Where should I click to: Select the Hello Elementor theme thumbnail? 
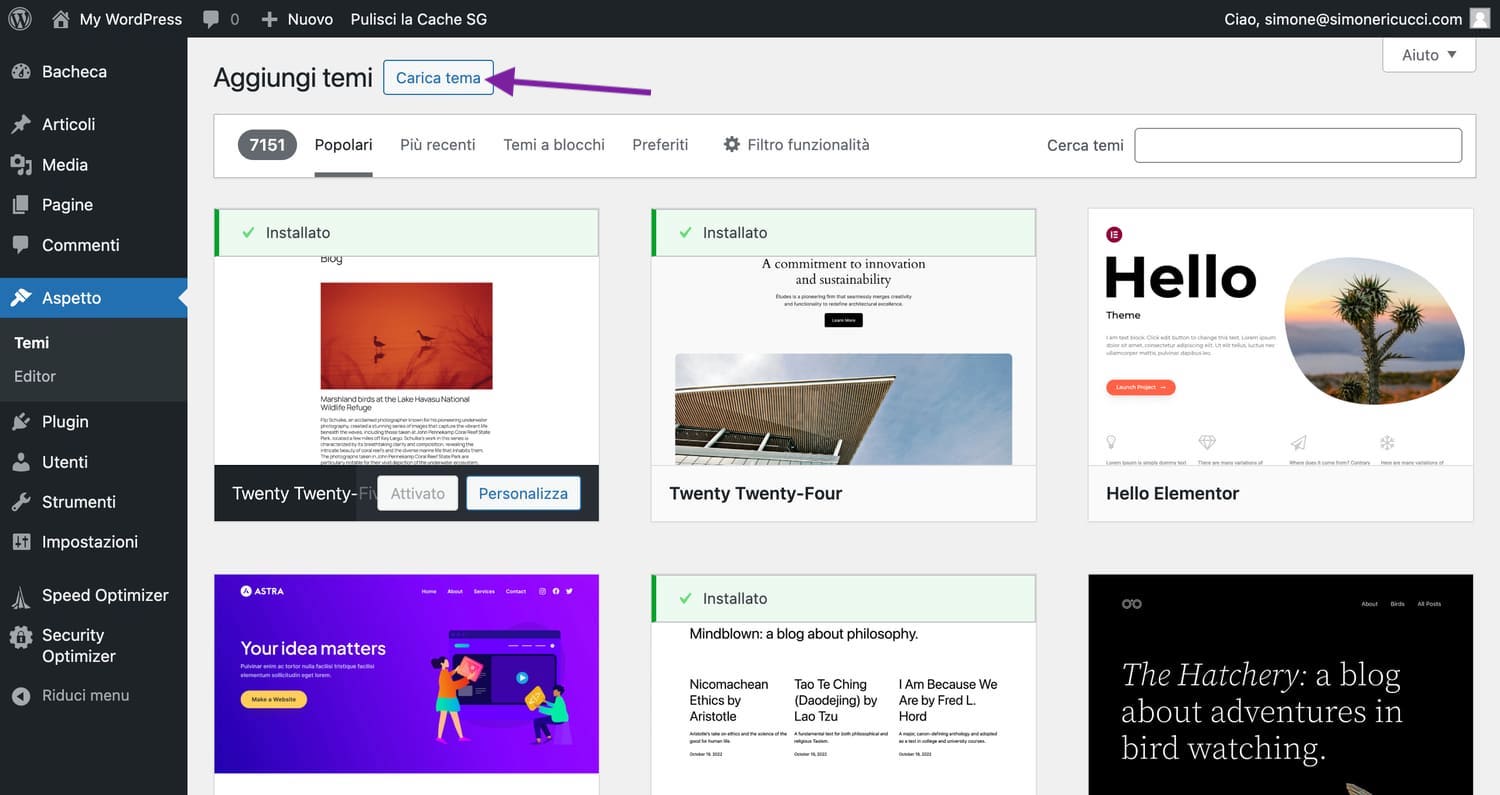tap(1281, 337)
